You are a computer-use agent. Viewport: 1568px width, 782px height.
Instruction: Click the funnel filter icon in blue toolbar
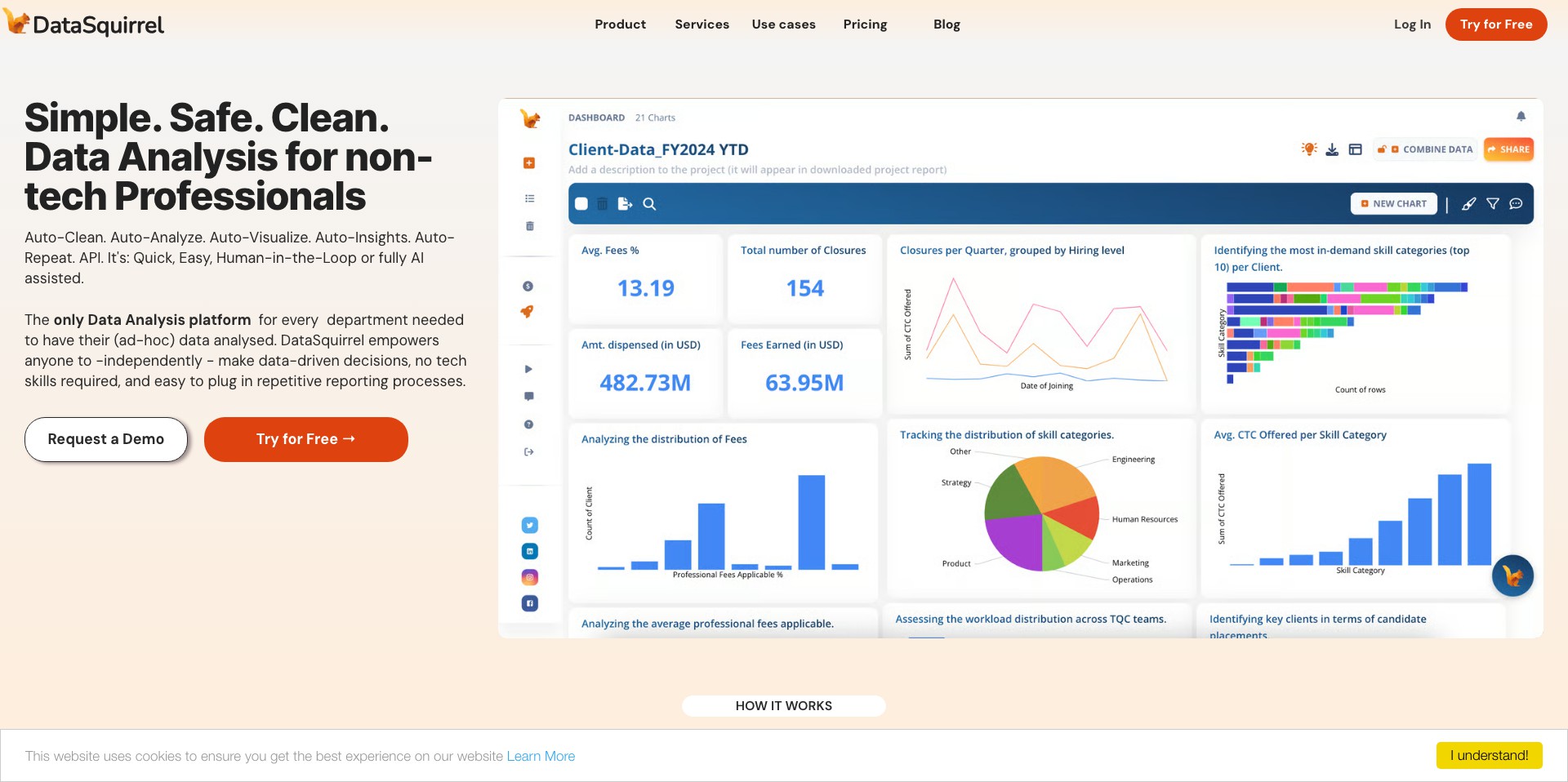1492,204
